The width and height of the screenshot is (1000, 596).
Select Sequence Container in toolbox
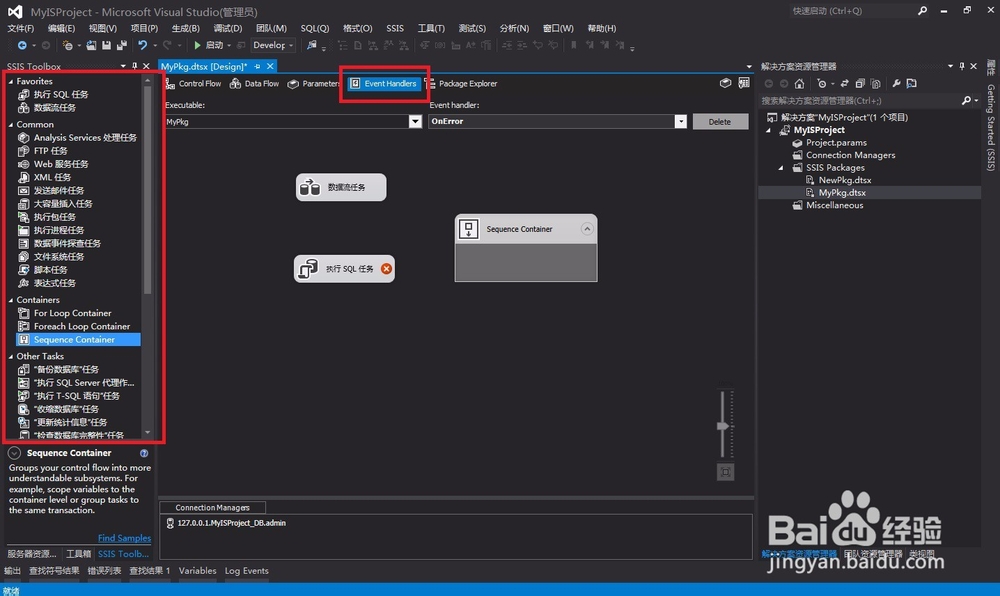[78, 340]
